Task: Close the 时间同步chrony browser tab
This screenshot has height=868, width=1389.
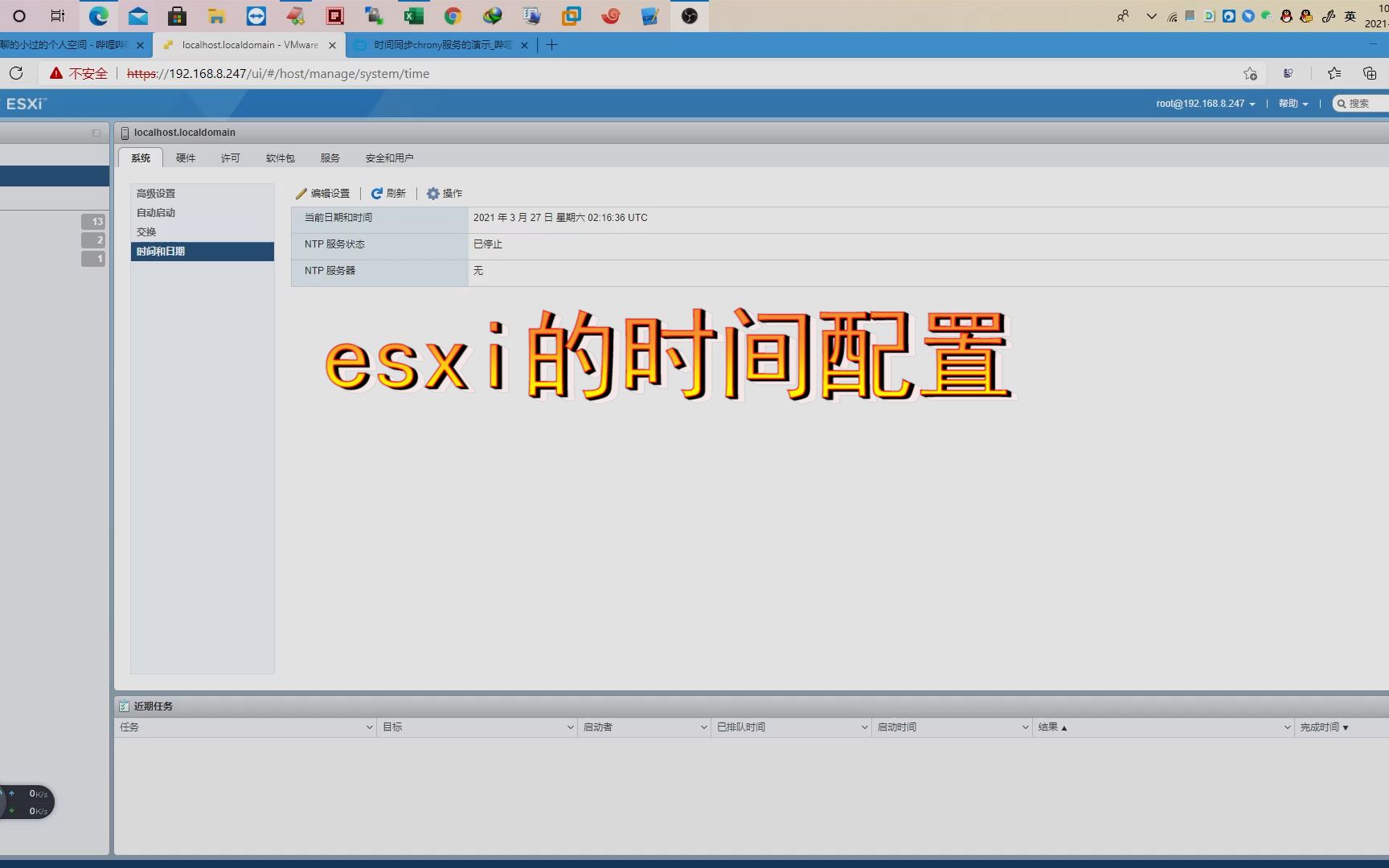Action: (524, 45)
